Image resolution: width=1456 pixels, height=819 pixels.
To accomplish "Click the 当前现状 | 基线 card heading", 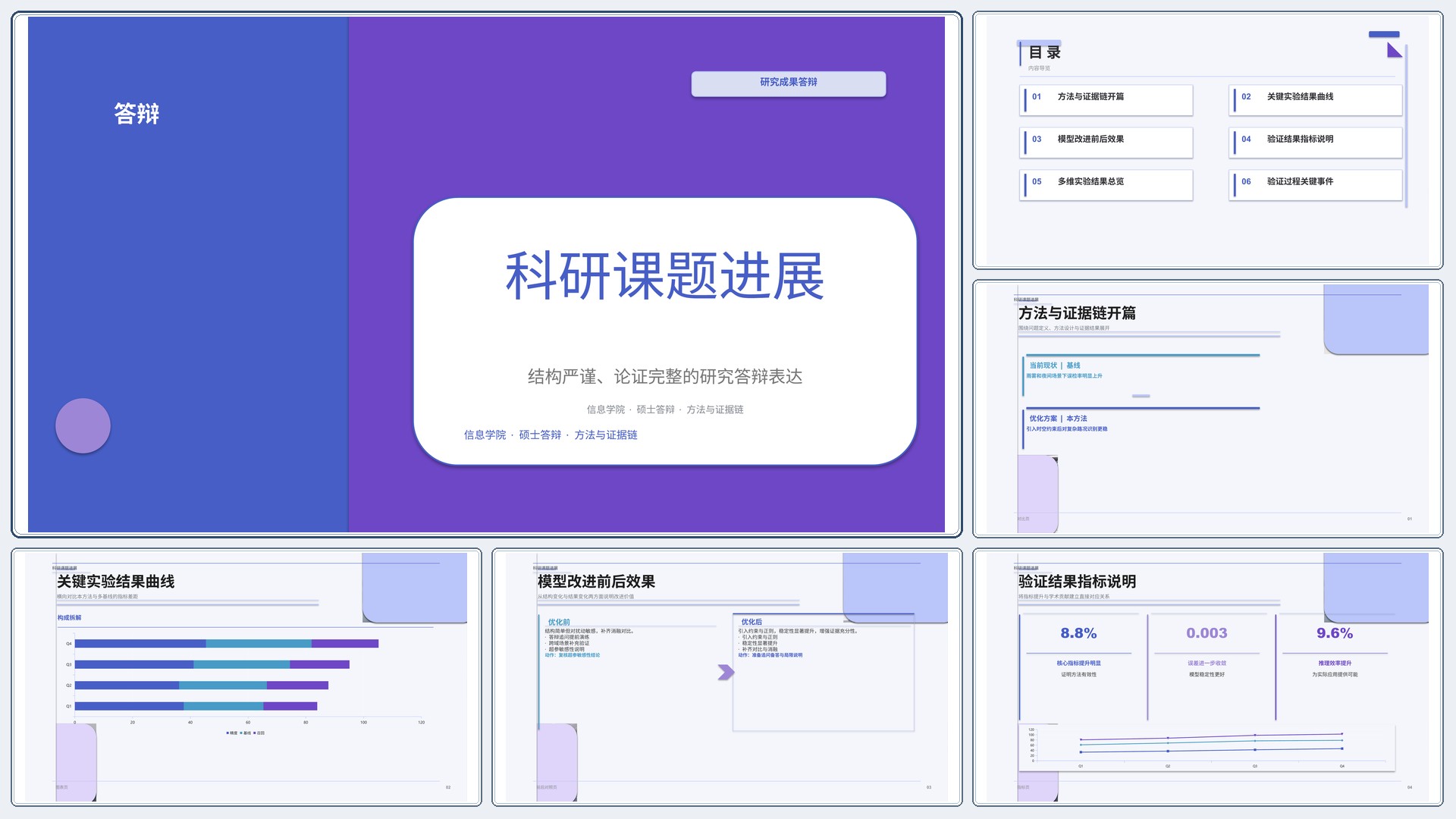I will (1055, 366).
